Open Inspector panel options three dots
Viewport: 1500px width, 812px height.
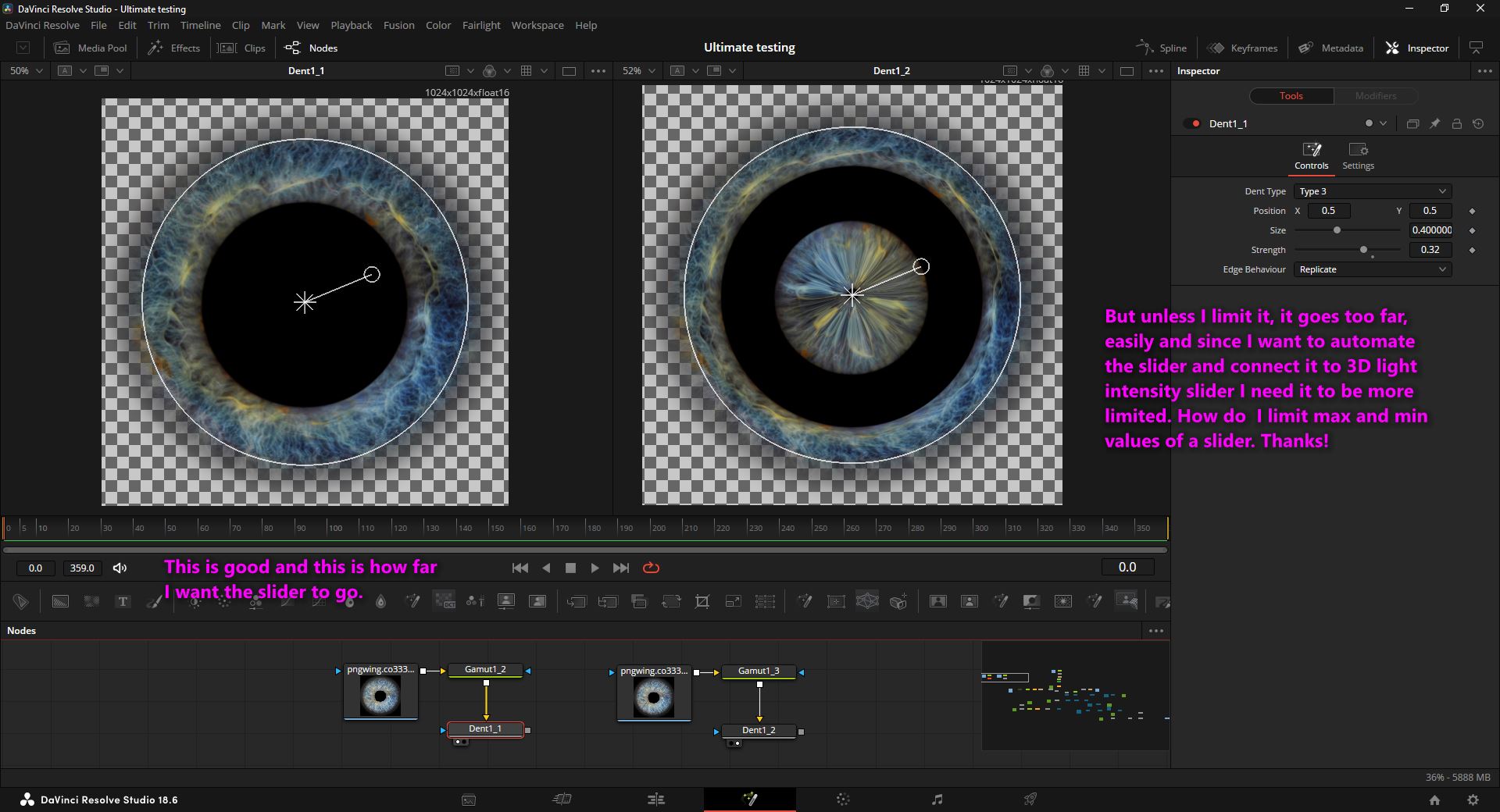point(1484,70)
